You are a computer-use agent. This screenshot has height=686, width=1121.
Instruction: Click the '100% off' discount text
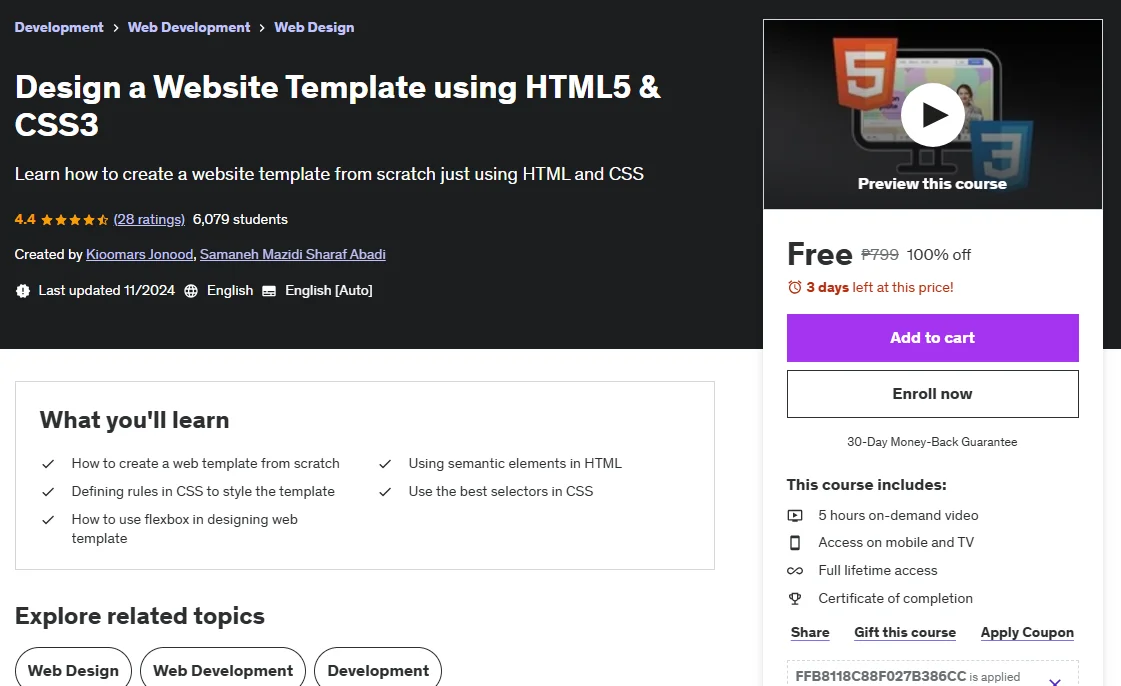coord(939,254)
